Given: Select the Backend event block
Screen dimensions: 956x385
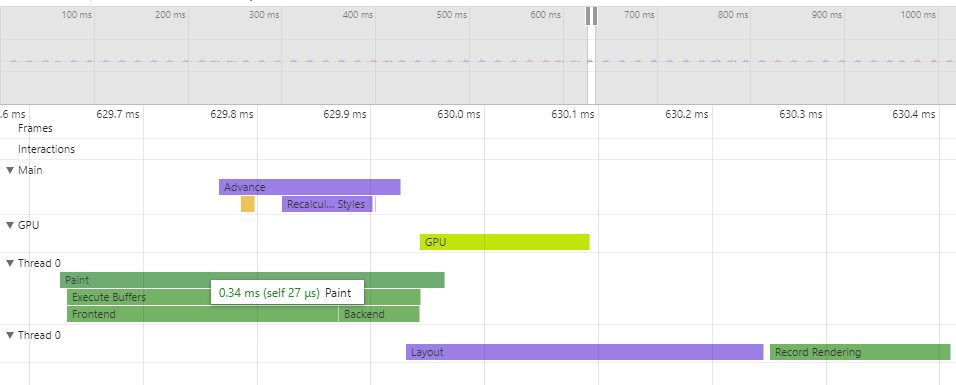Looking at the screenshot, I should [x=379, y=314].
